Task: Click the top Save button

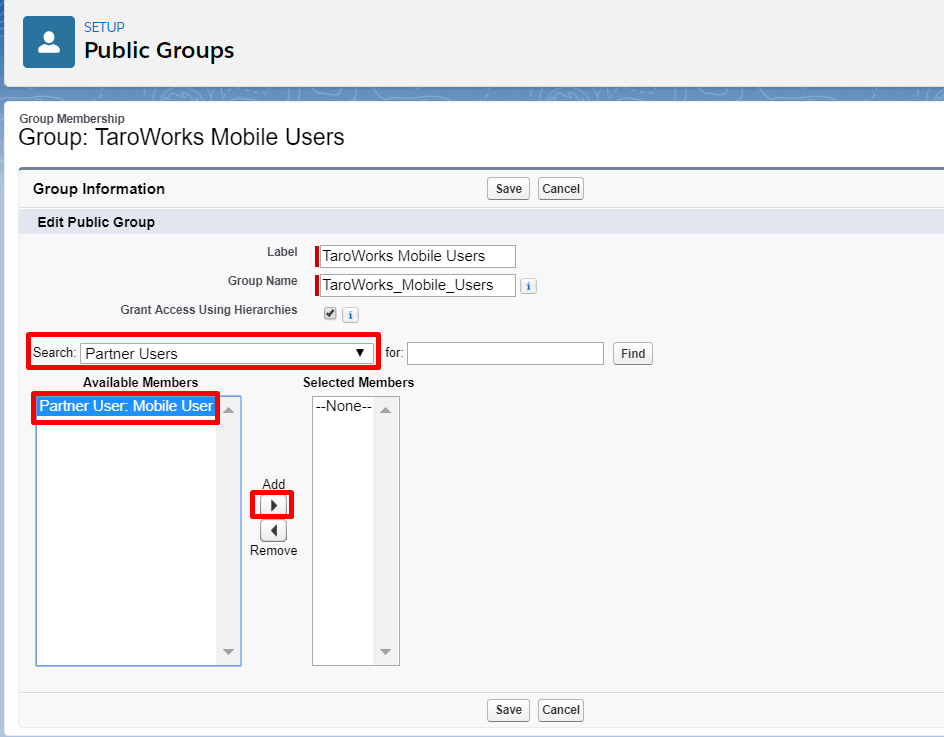Action: point(508,188)
